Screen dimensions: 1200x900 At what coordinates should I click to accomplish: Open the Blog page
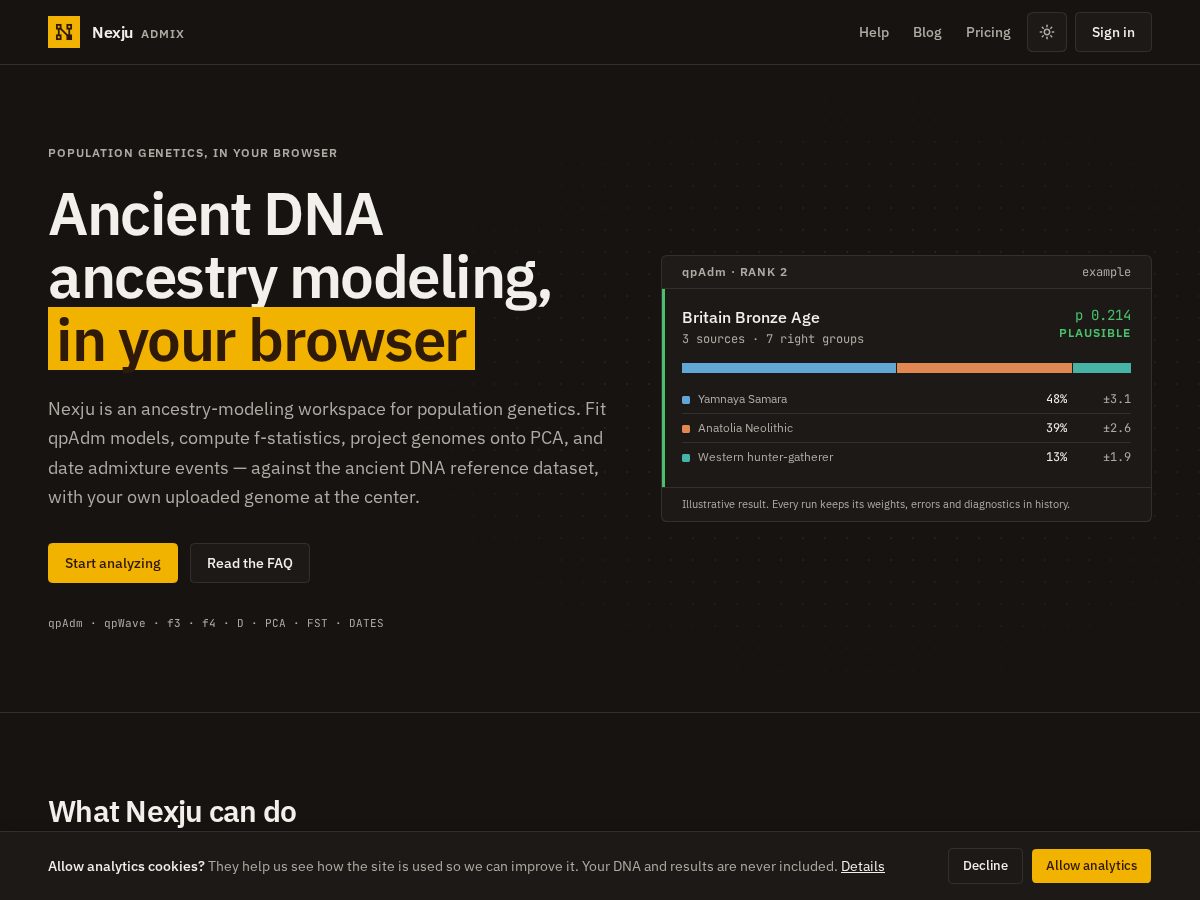(927, 32)
